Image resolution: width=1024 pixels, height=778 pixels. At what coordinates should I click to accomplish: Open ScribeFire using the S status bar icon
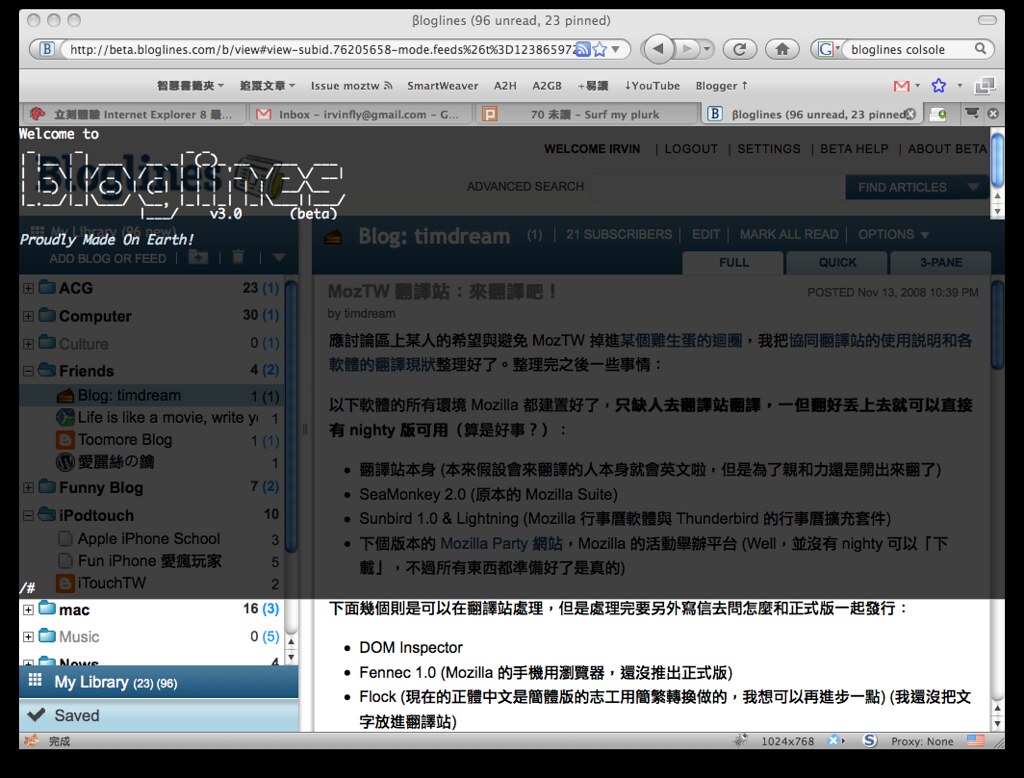tap(869, 741)
